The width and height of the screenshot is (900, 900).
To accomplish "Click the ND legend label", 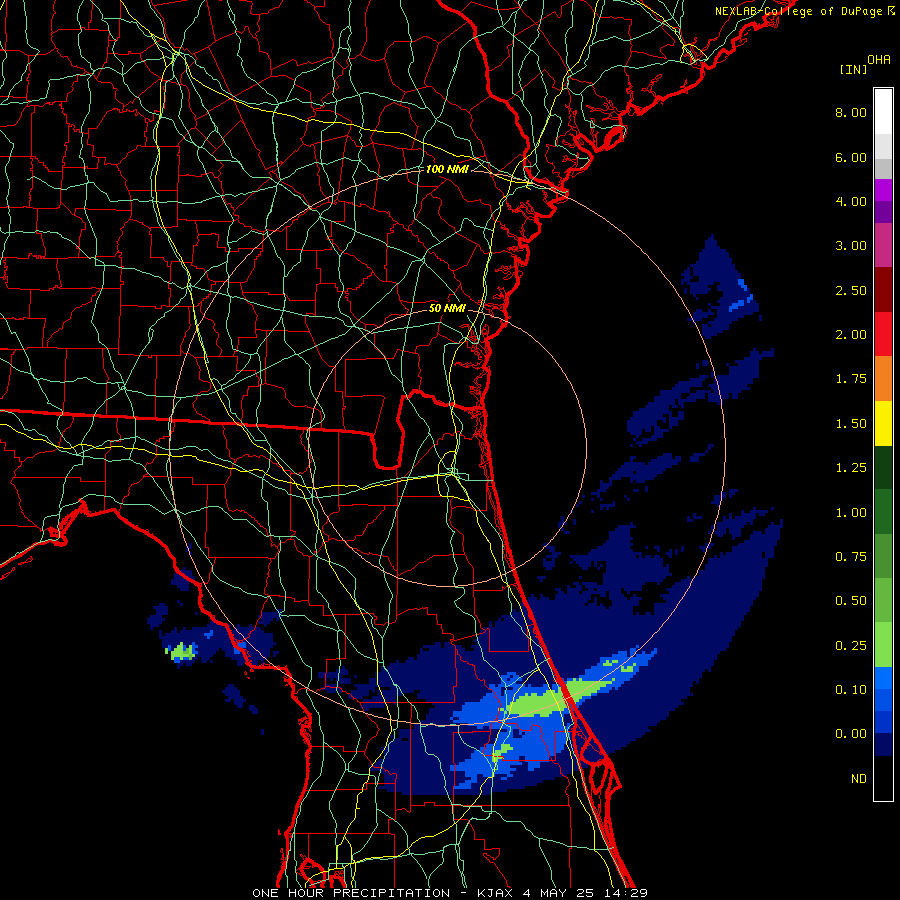I will (859, 779).
